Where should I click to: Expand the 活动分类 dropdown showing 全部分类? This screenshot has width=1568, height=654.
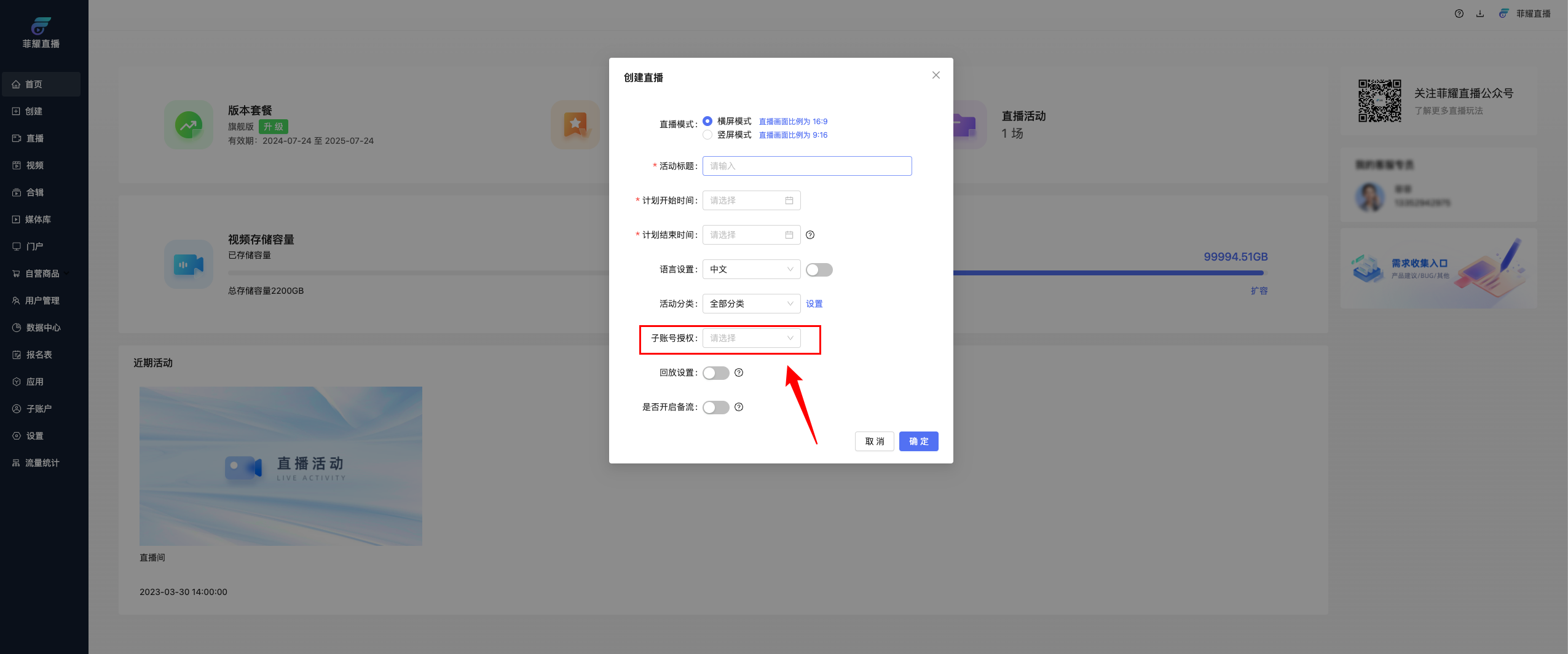tap(751, 304)
